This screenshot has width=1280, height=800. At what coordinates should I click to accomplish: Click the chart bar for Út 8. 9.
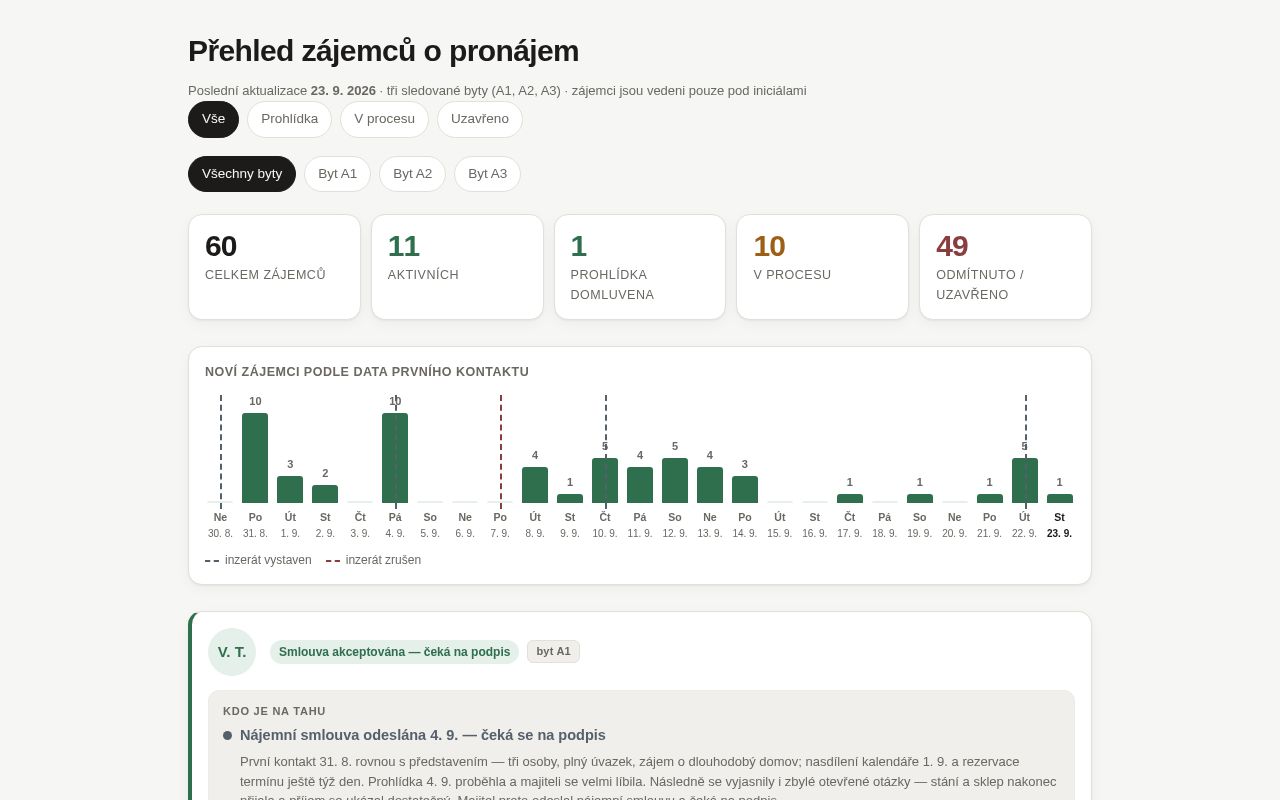pyautogui.click(x=535, y=485)
